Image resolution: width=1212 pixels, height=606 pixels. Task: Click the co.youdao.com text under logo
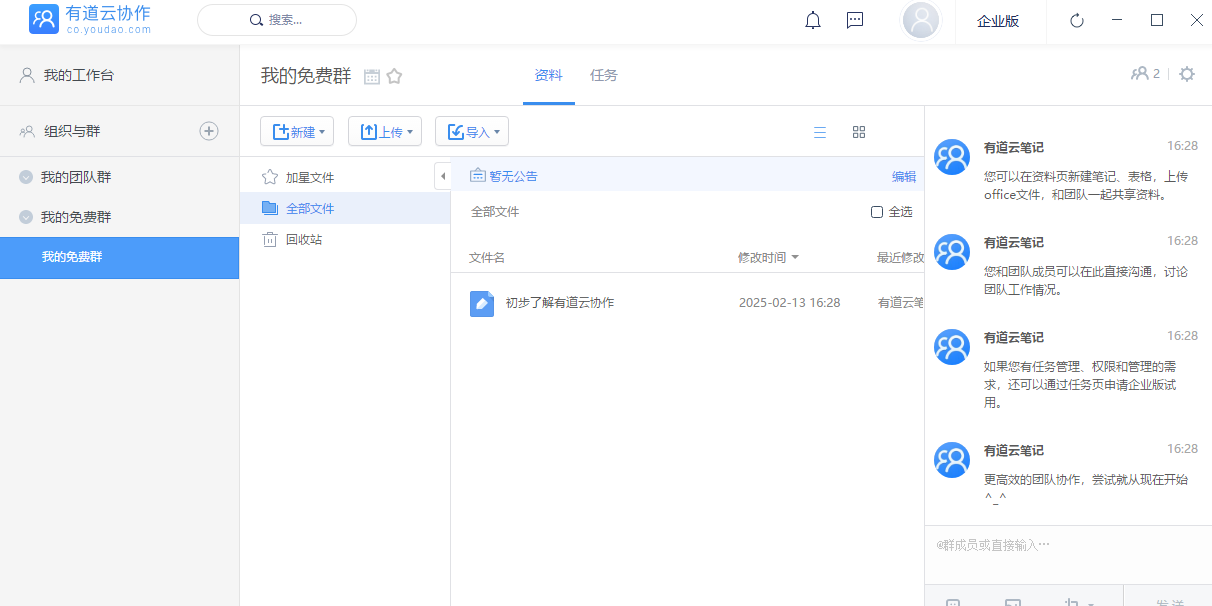point(109,30)
